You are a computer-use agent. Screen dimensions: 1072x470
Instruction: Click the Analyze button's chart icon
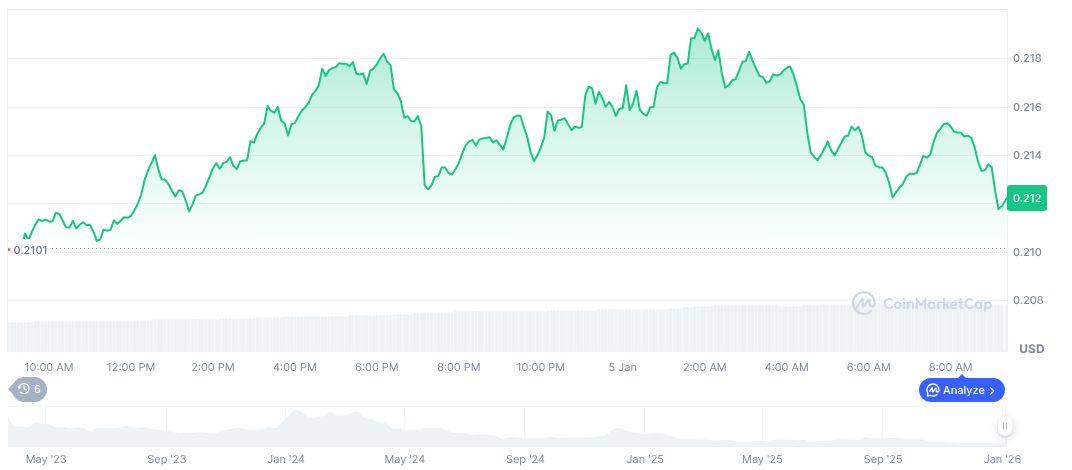932,390
